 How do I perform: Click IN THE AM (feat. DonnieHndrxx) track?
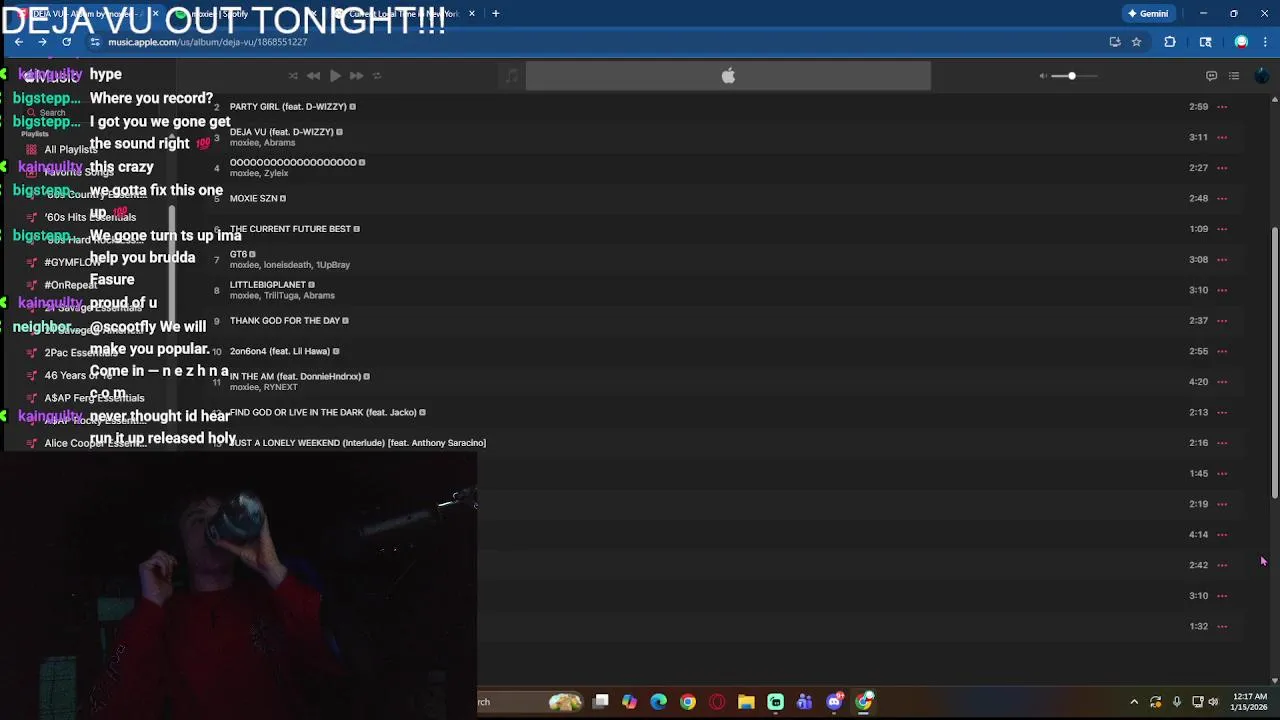tap(295, 377)
